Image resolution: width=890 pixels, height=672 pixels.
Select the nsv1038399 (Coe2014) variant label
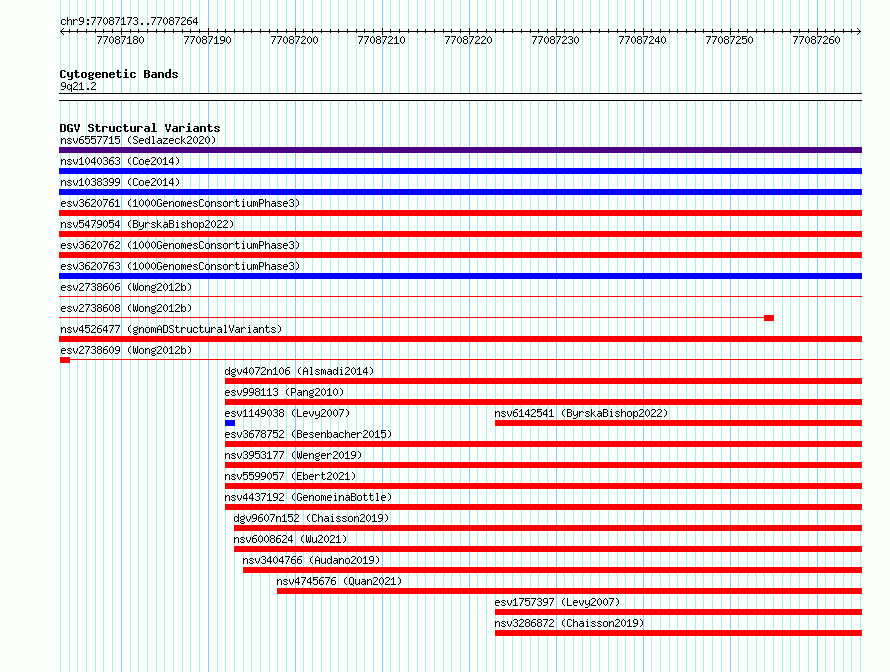click(x=120, y=182)
